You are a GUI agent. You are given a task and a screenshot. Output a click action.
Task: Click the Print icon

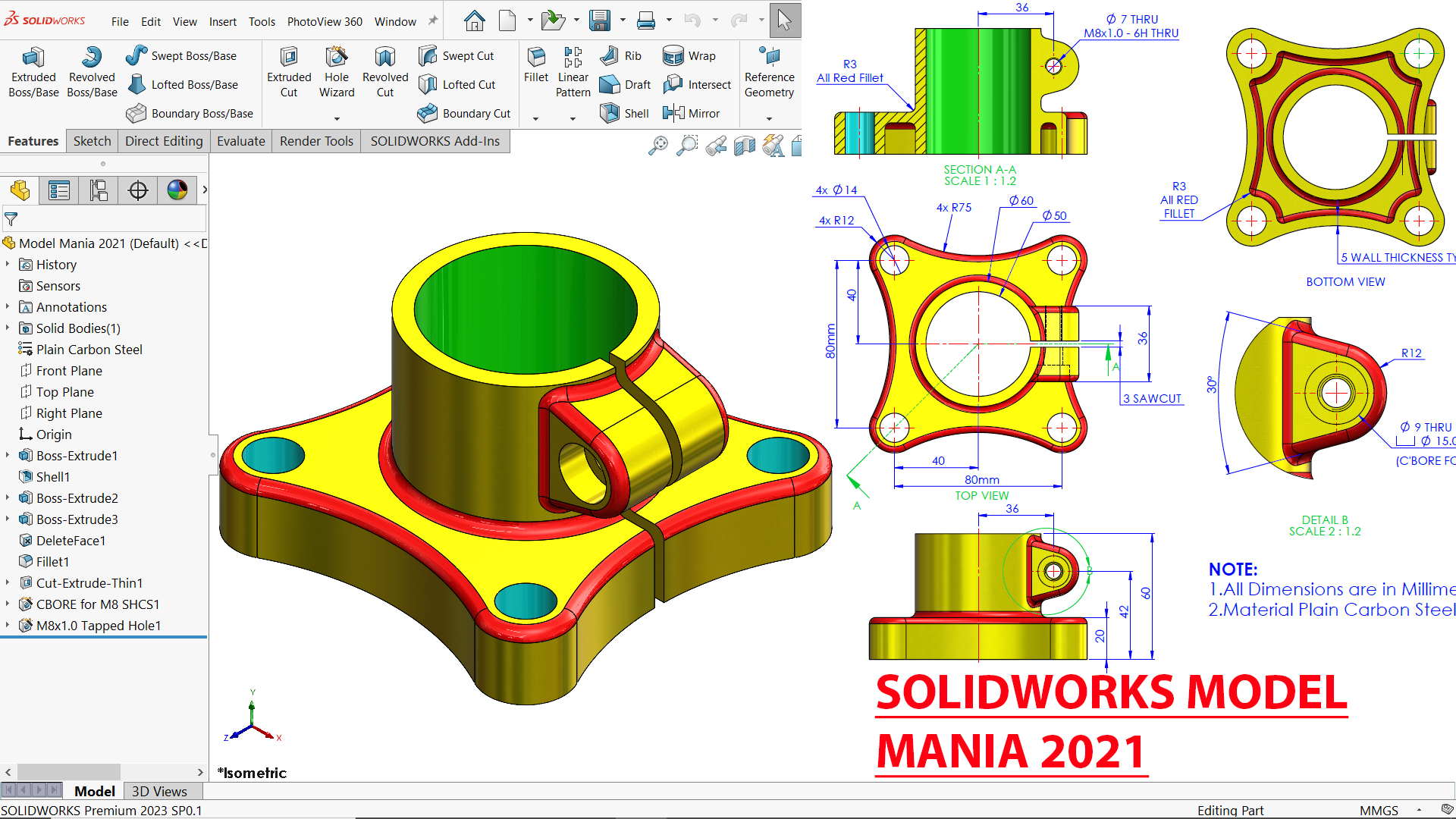tap(646, 20)
